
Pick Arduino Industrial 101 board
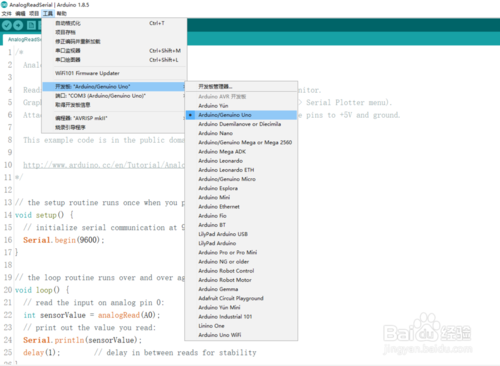click(x=241, y=317)
